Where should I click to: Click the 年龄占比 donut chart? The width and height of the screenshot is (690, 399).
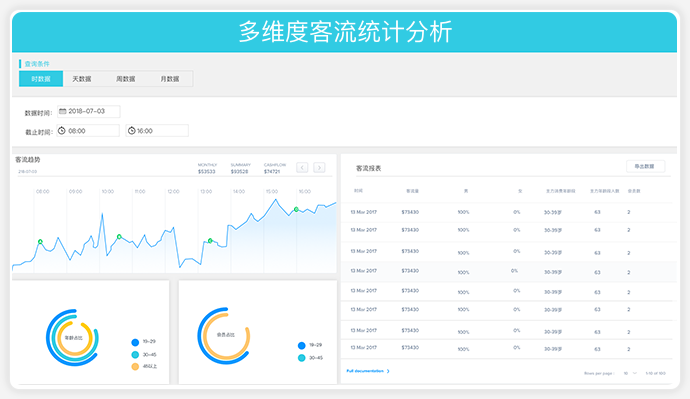(73, 337)
